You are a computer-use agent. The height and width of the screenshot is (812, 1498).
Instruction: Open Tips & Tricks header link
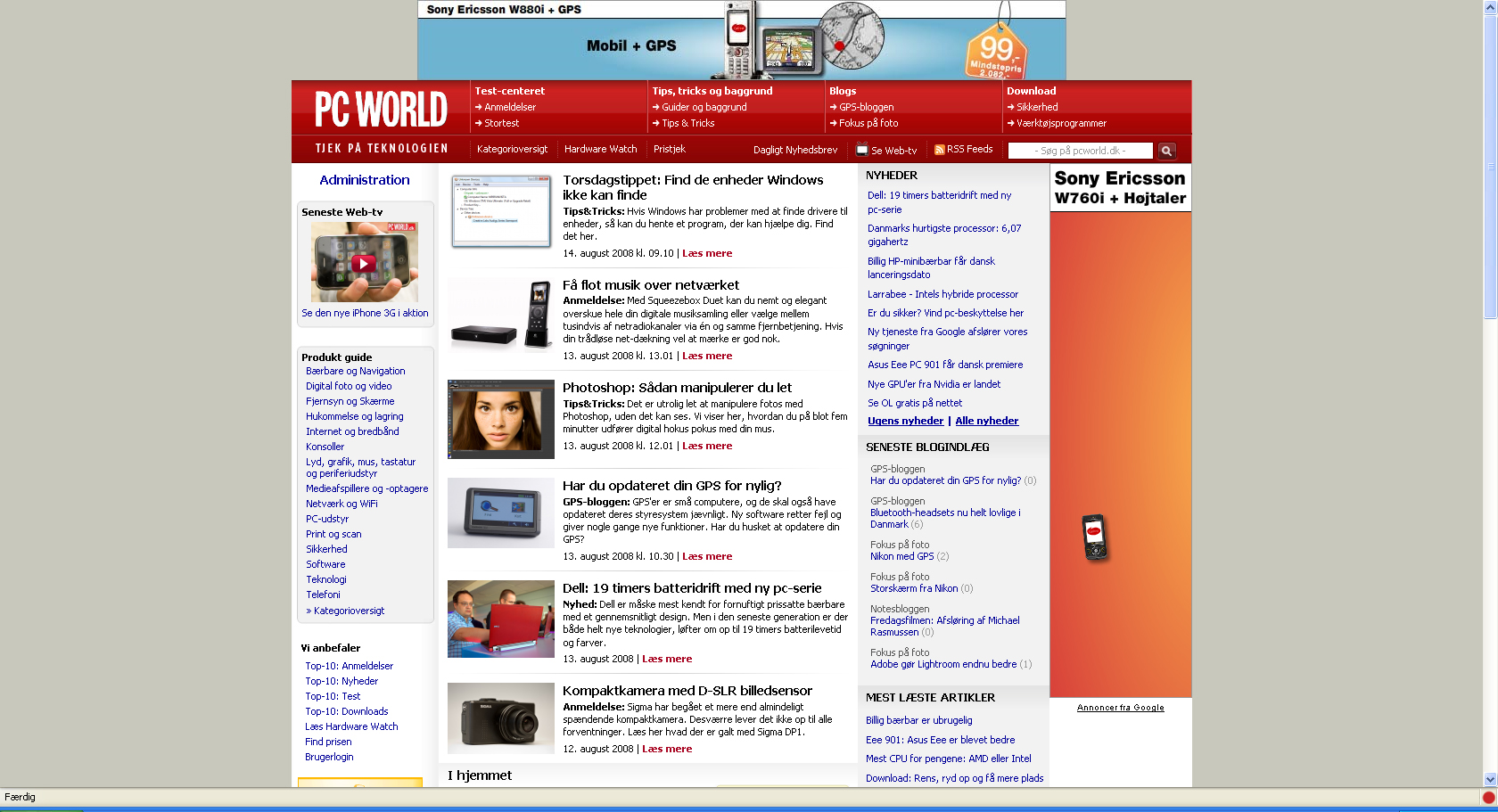coord(688,123)
